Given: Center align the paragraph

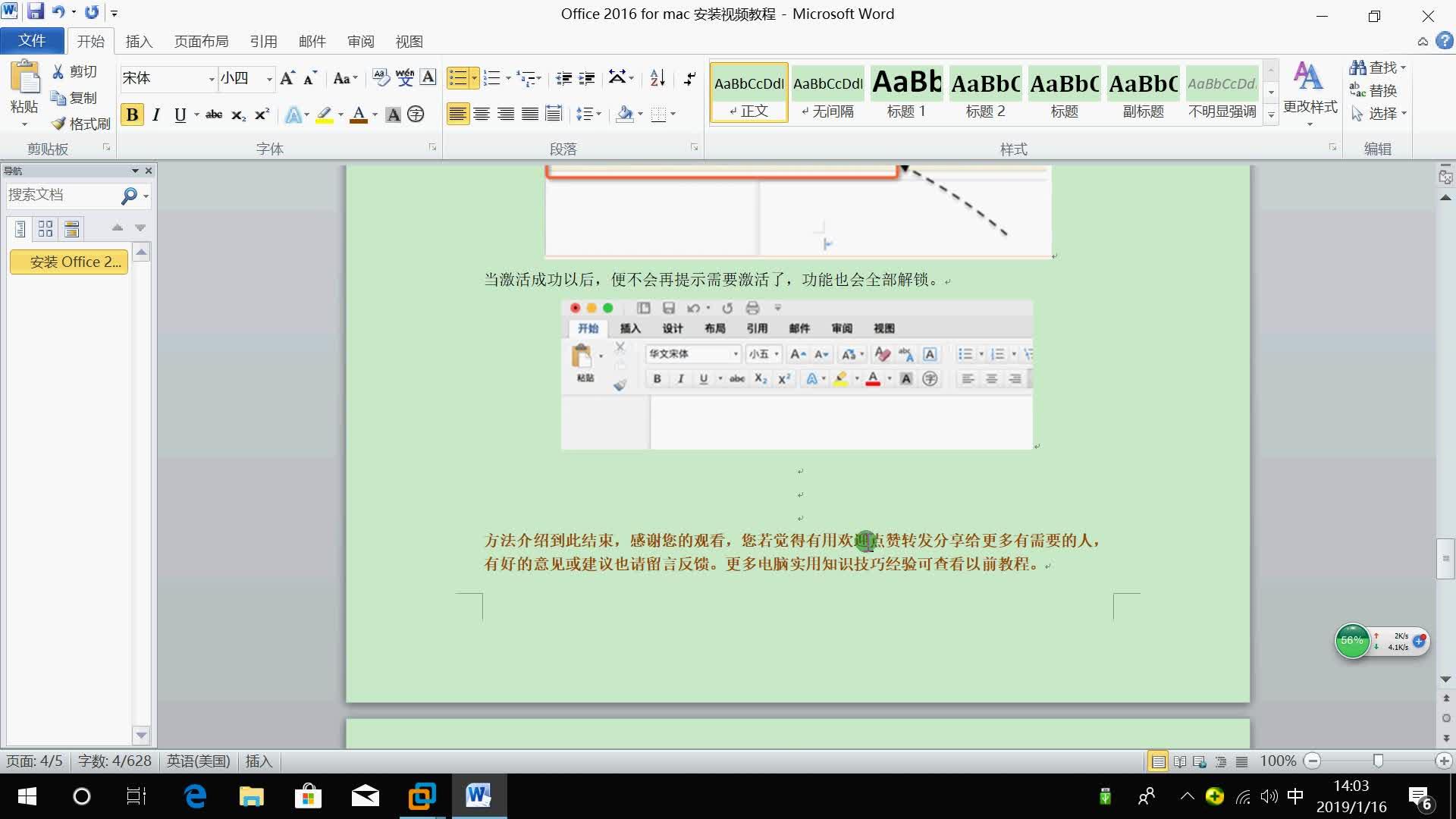Looking at the screenshot, I should click(x=482, y=115).
